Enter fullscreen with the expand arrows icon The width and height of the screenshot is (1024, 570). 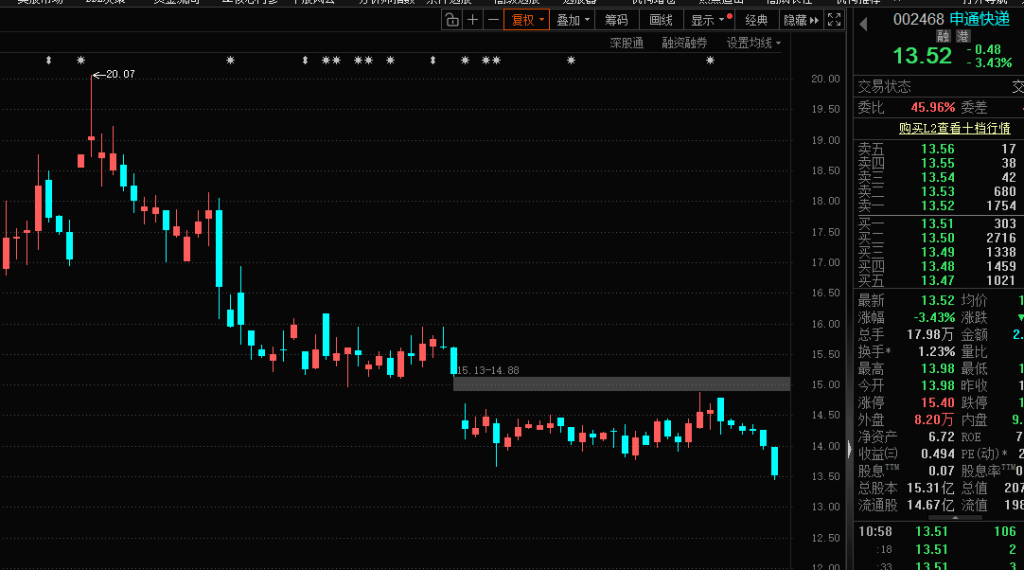[x=835, y=20]
